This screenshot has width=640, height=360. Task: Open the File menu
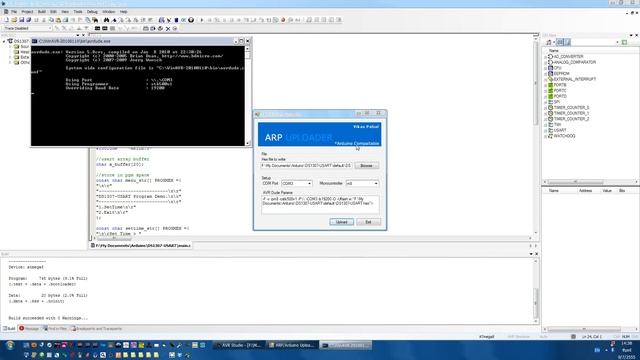pyautogui.click(x=14, y=12)
